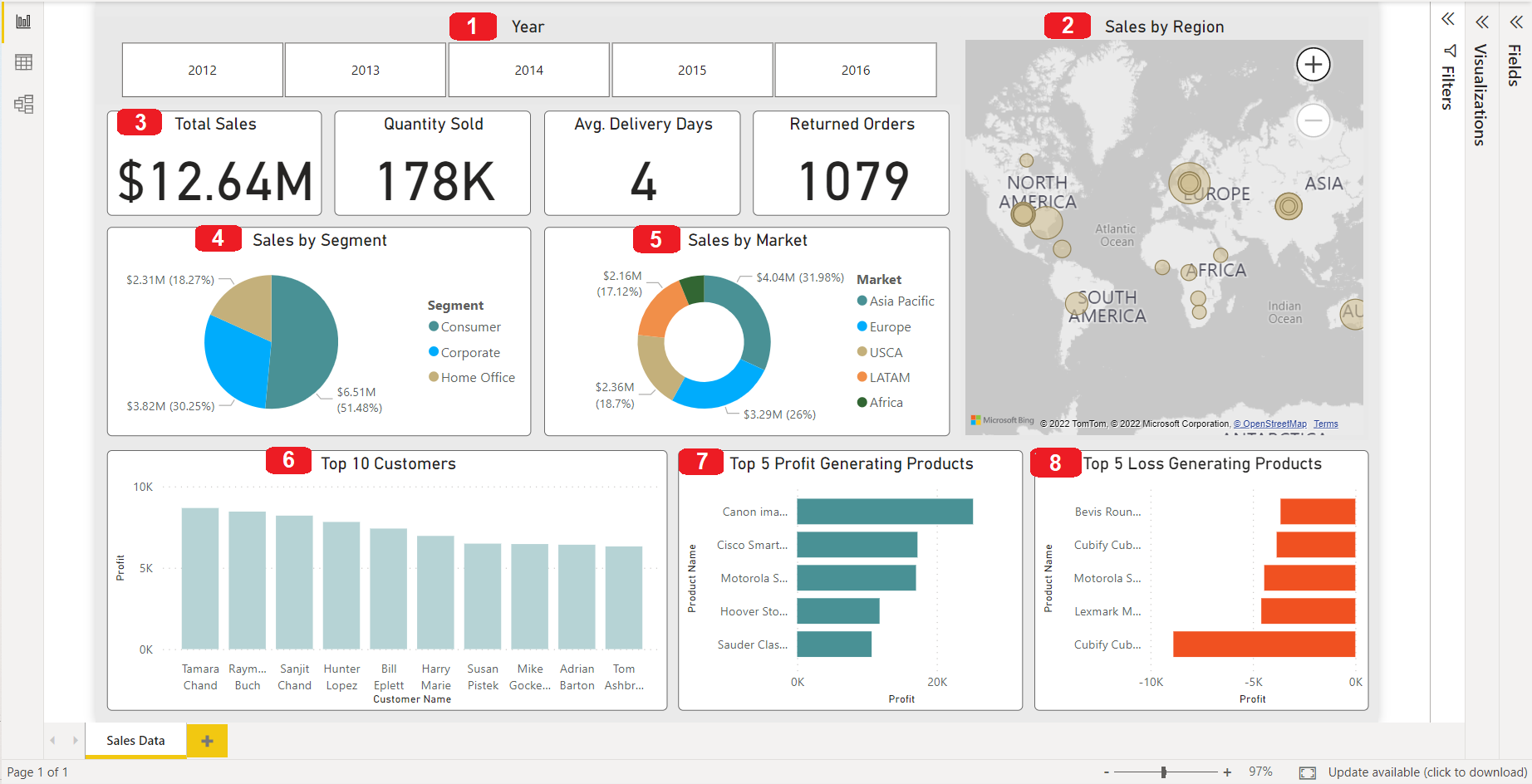Collapse the Visualizations pane

[1481, 22]
